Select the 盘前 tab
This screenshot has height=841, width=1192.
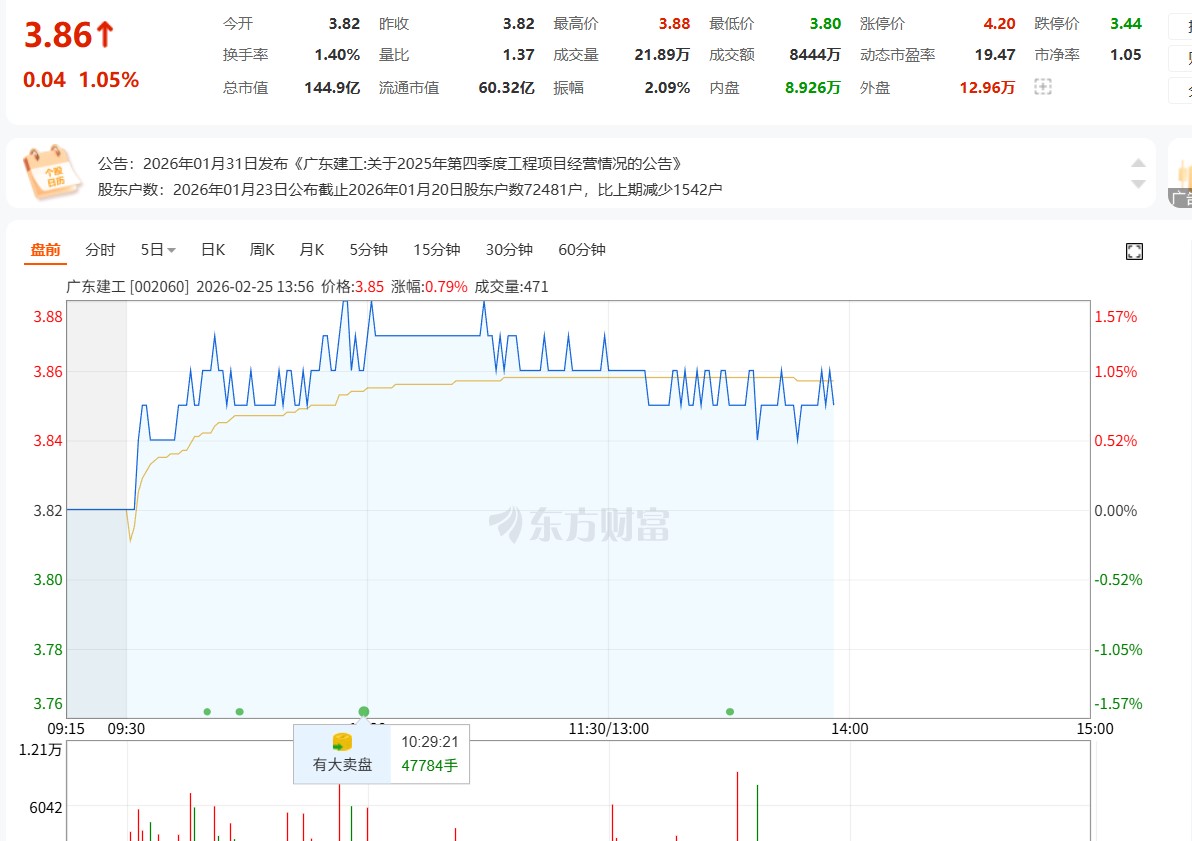[46, 249]
